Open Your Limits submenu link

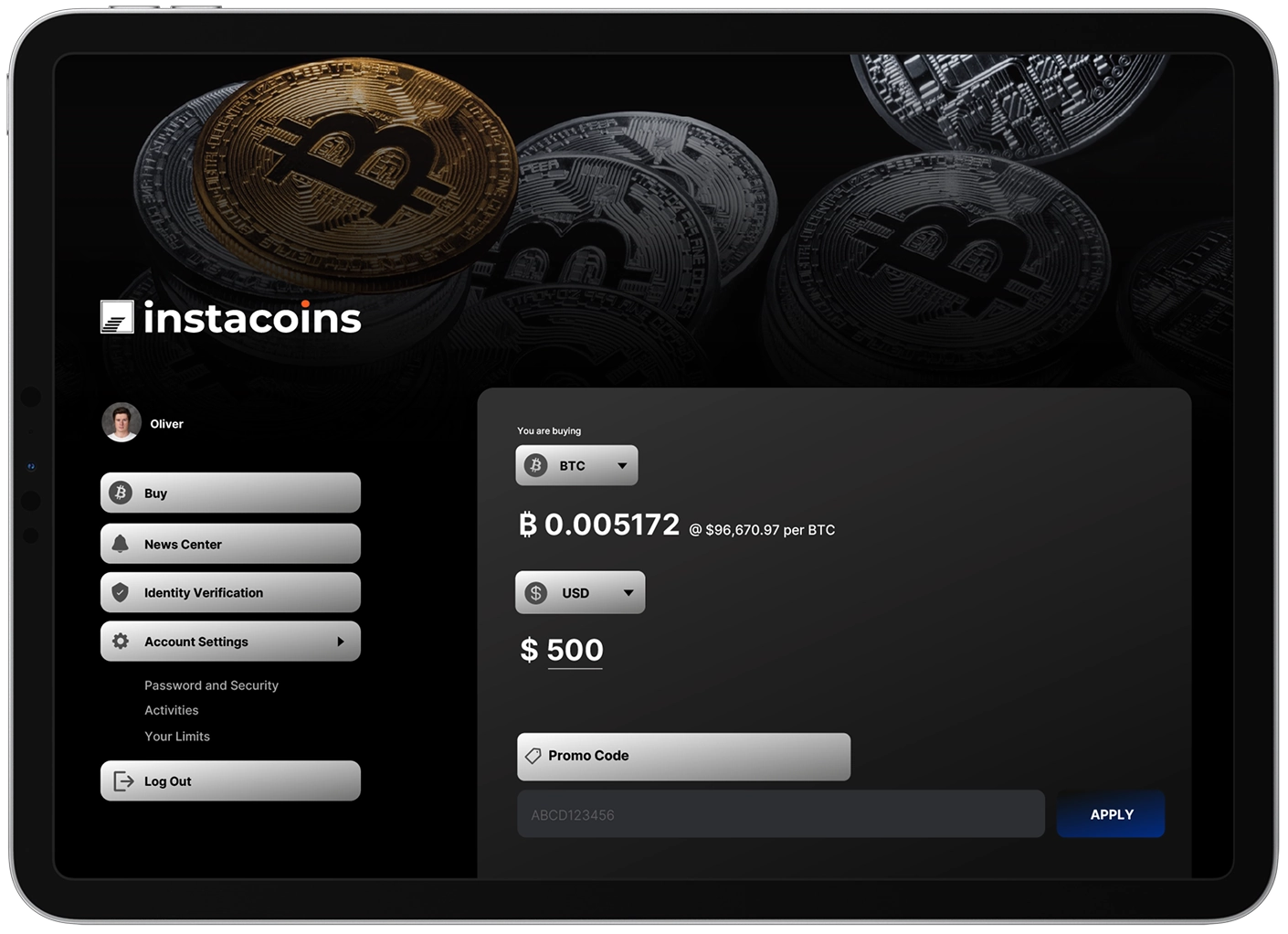(x=177, y=737)
